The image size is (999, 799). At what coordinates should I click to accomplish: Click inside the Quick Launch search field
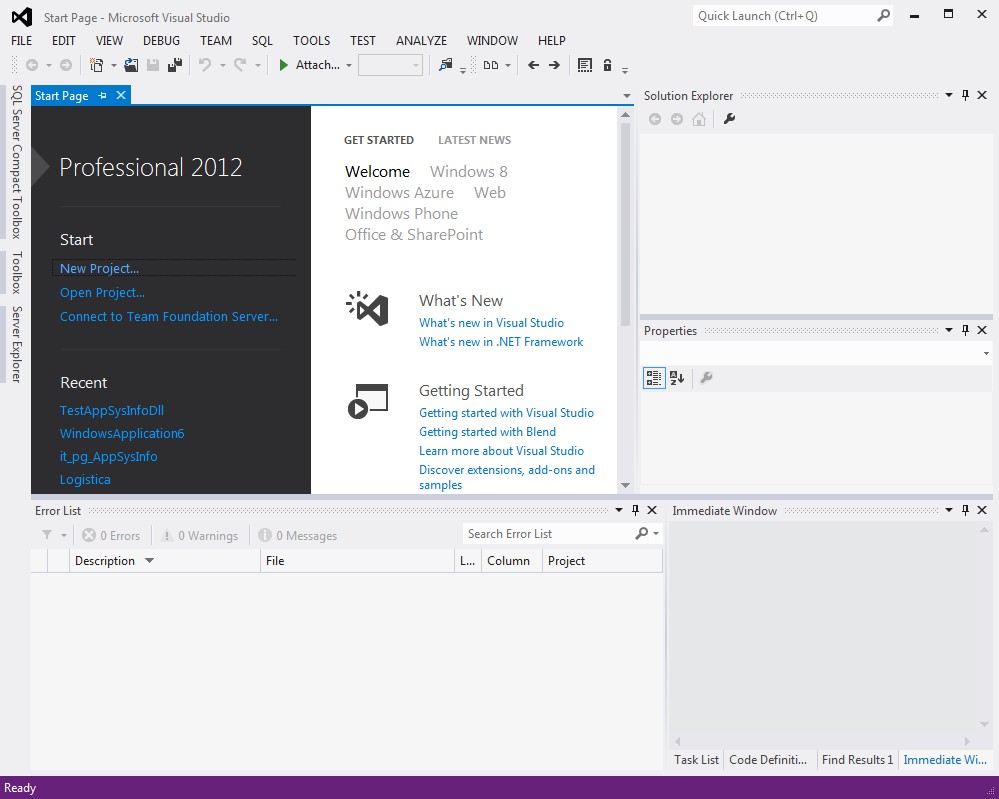785,15
